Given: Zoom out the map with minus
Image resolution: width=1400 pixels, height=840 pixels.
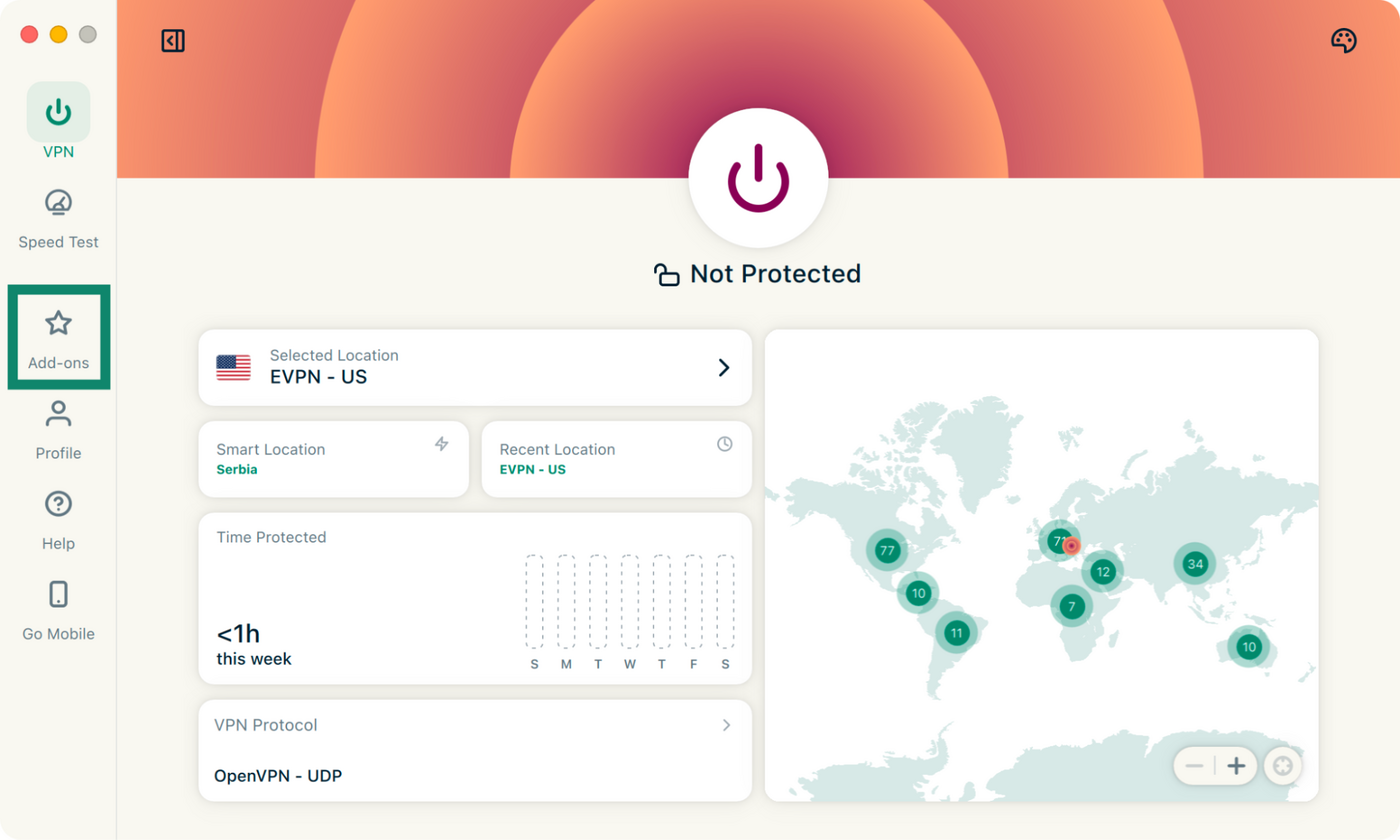Looking at the screenshot, I should pyautogui.click(x=1194, y=767).
